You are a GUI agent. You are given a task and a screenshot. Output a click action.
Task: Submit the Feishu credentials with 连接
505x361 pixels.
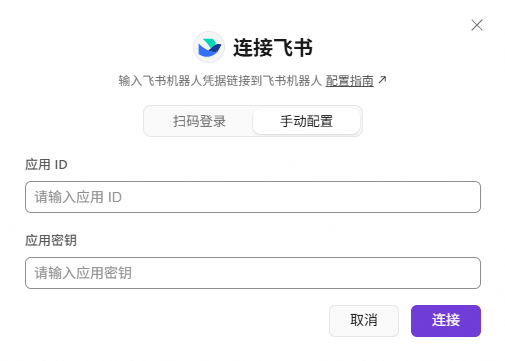446,321
